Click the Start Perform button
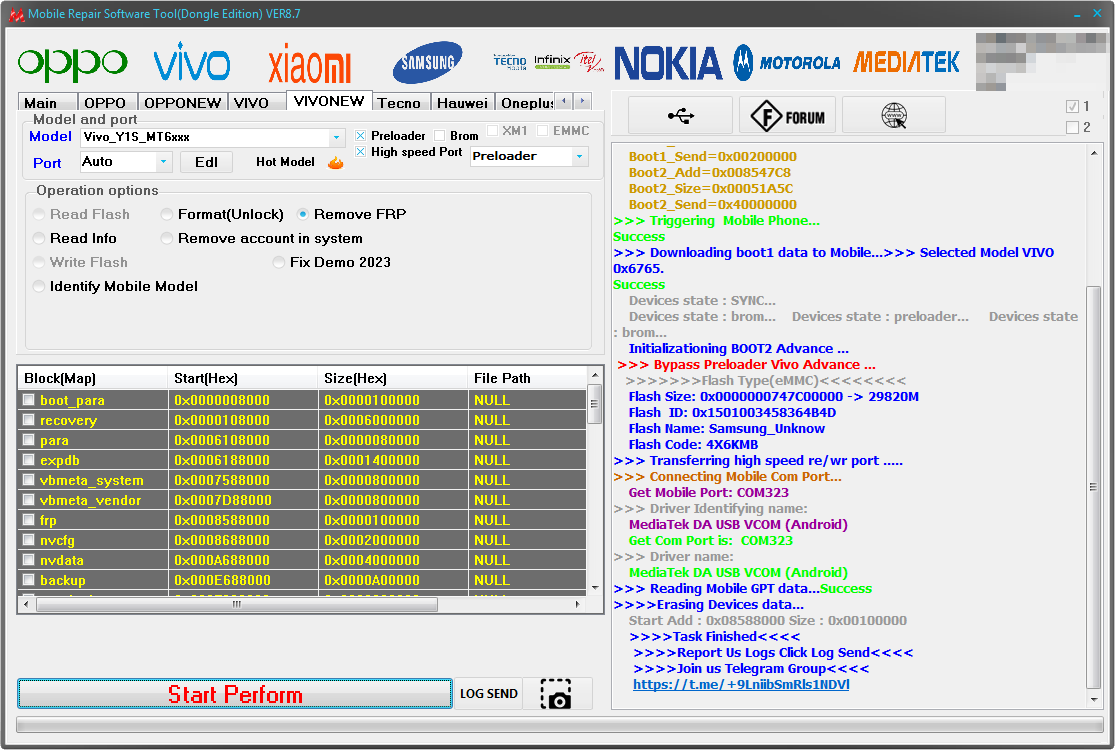This screenshot has width=1115, height=750. (235, 694)
